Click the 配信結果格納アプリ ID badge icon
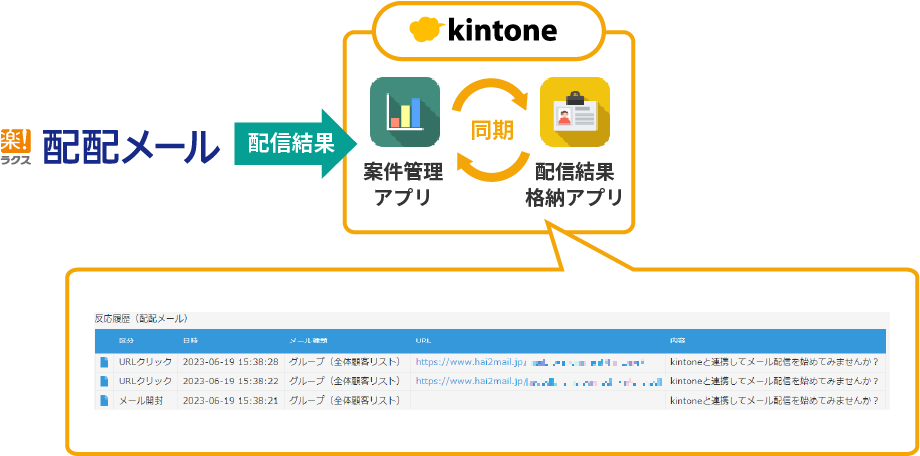920x456 pixels. (x=575, y=112)
